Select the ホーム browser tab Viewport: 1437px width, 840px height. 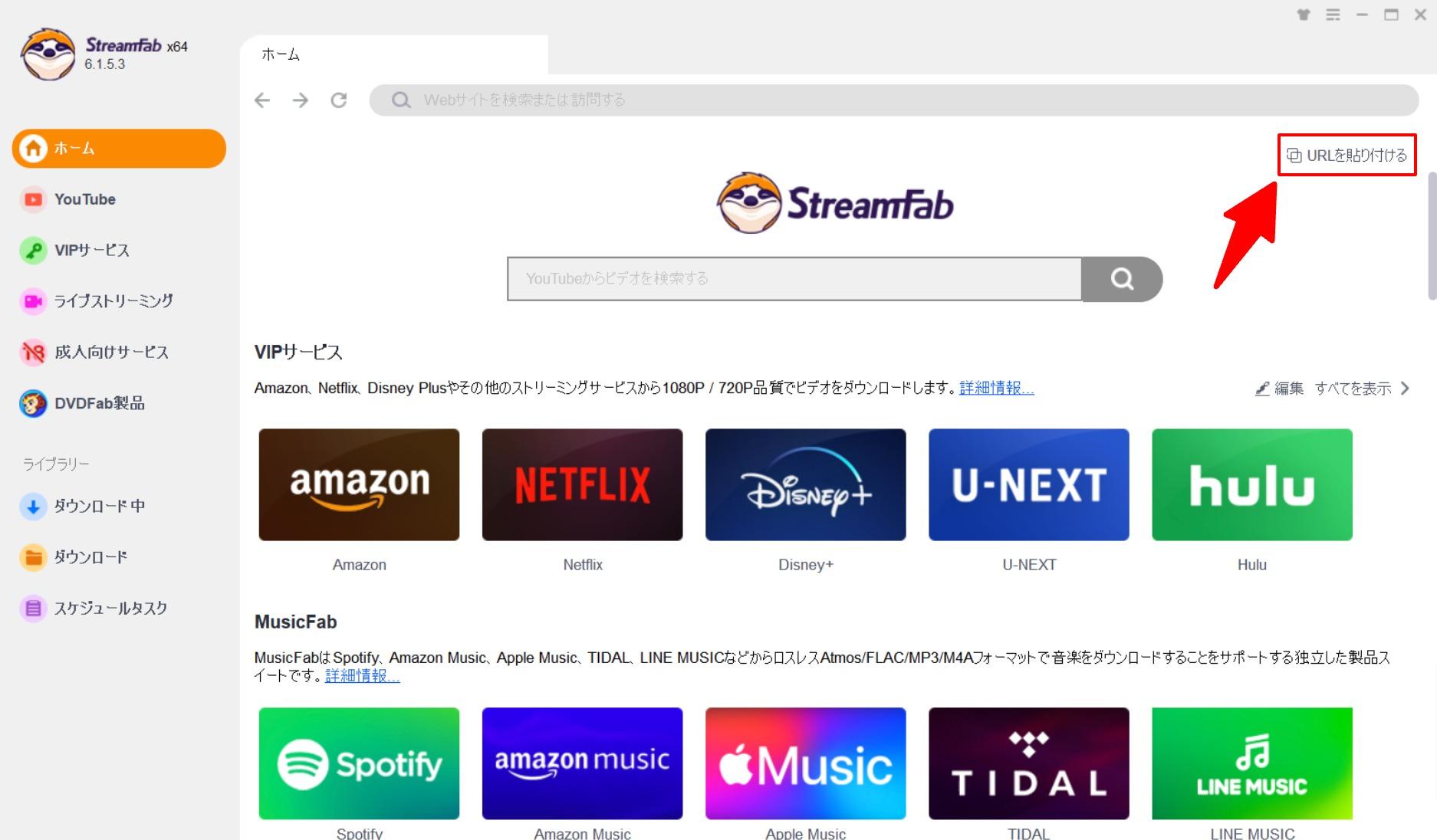pyautogui.click(x=393, y=54)
